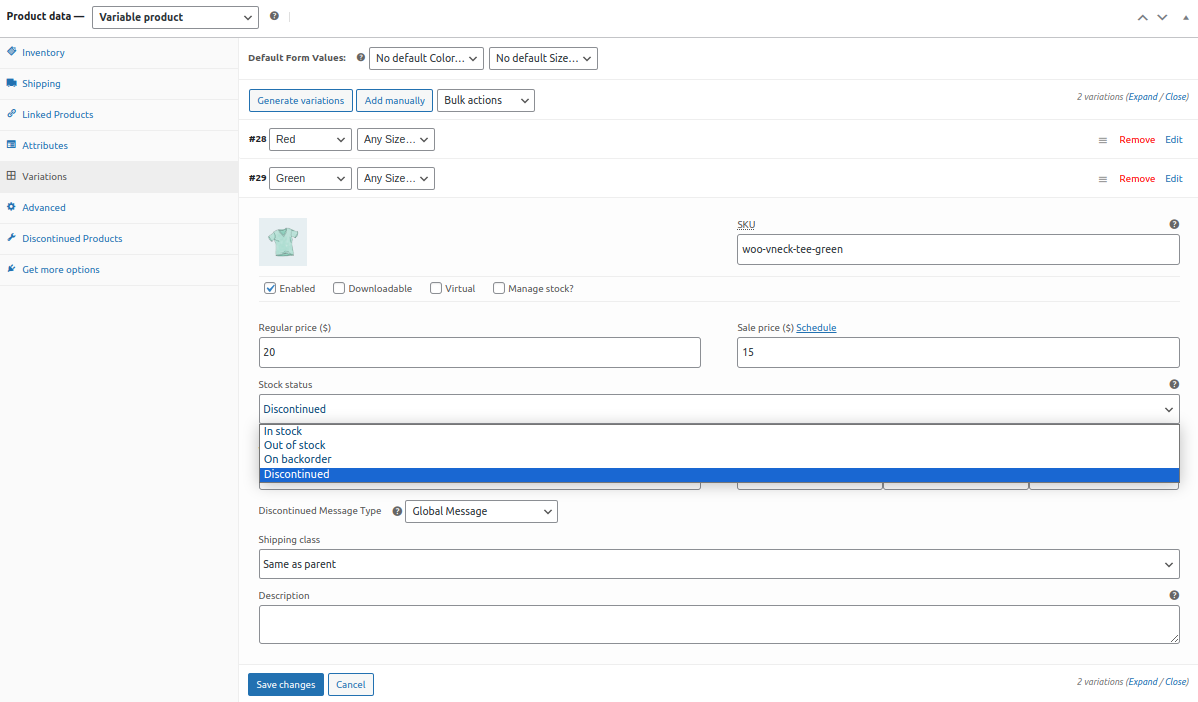Screen dimensions: 1198x702
Task: Tick the Downloadable checkbox
Action: point(339,289)
